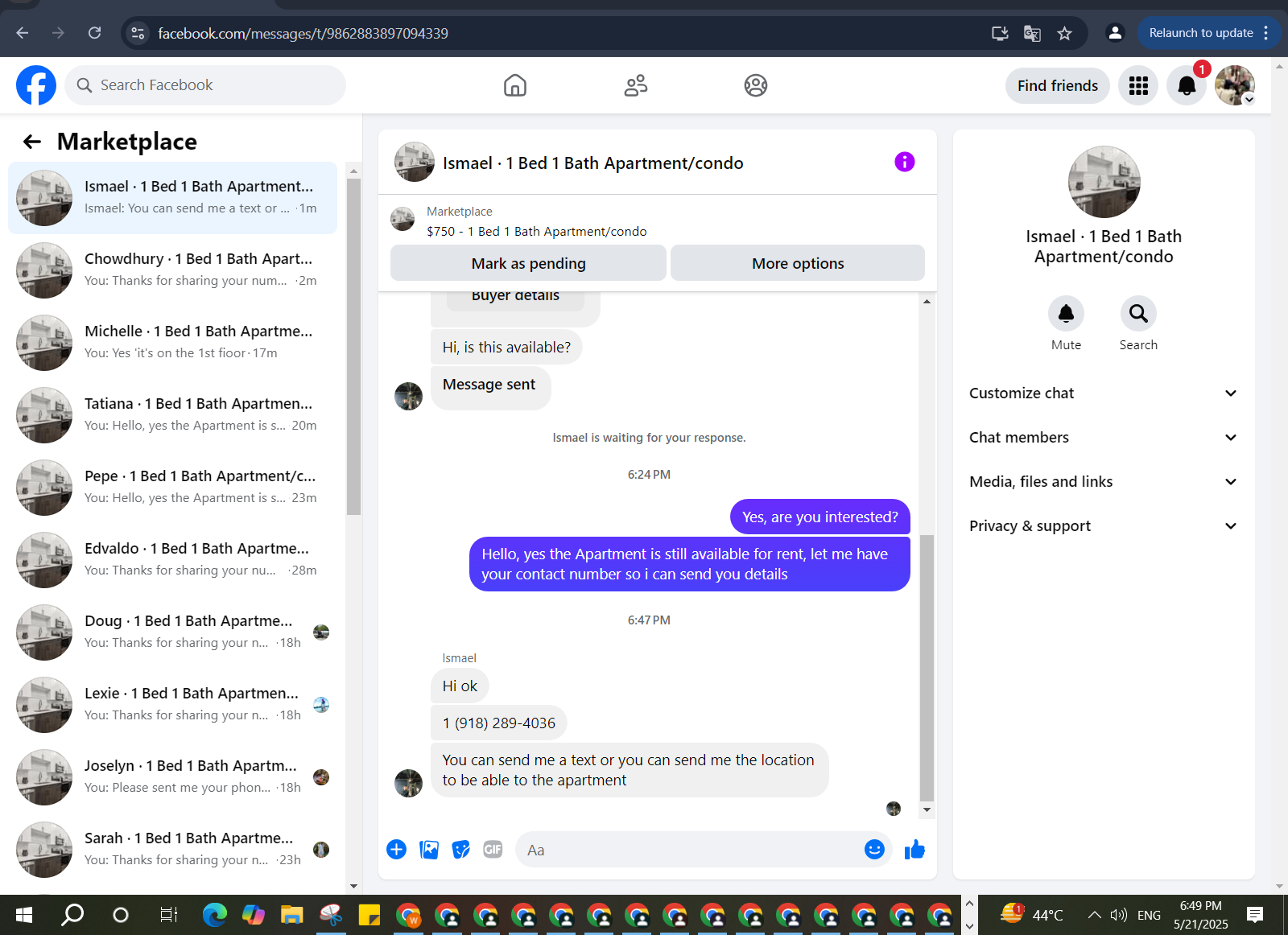The image size is (1288, 935).
Task: Open the Groups icon in top navigation
Action: click(756, 85)
